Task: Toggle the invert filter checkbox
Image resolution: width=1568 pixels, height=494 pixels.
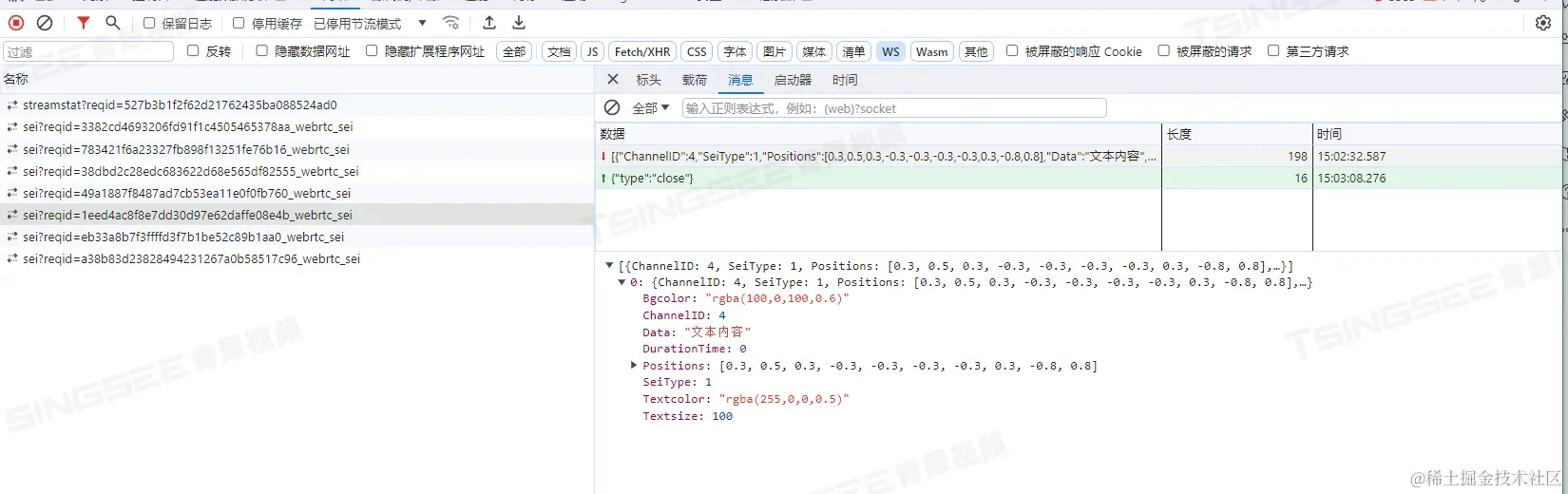Action: click(193, 51)
